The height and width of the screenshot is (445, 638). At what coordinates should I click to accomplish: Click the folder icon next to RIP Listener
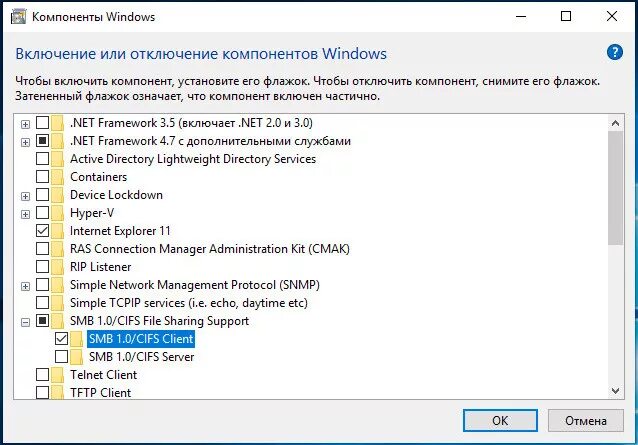pos(57,267)
